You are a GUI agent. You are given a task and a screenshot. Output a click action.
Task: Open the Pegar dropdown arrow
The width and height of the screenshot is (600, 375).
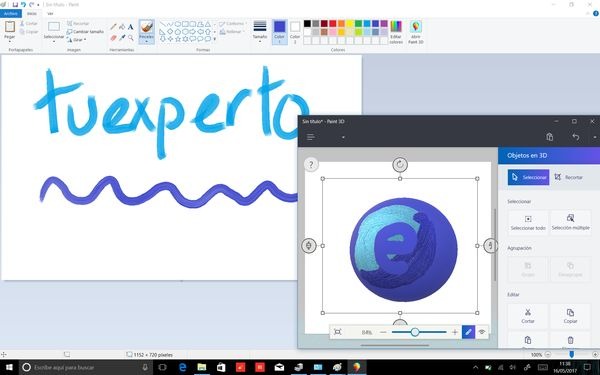pyautogui.click(x=10, y=41)
